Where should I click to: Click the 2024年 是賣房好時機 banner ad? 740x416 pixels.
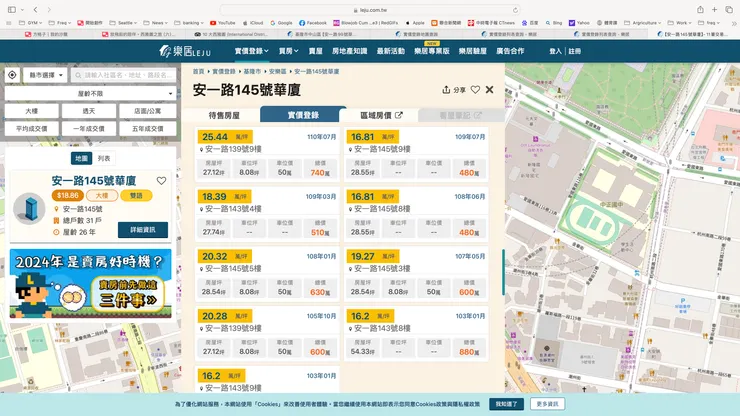pos(90,284)
